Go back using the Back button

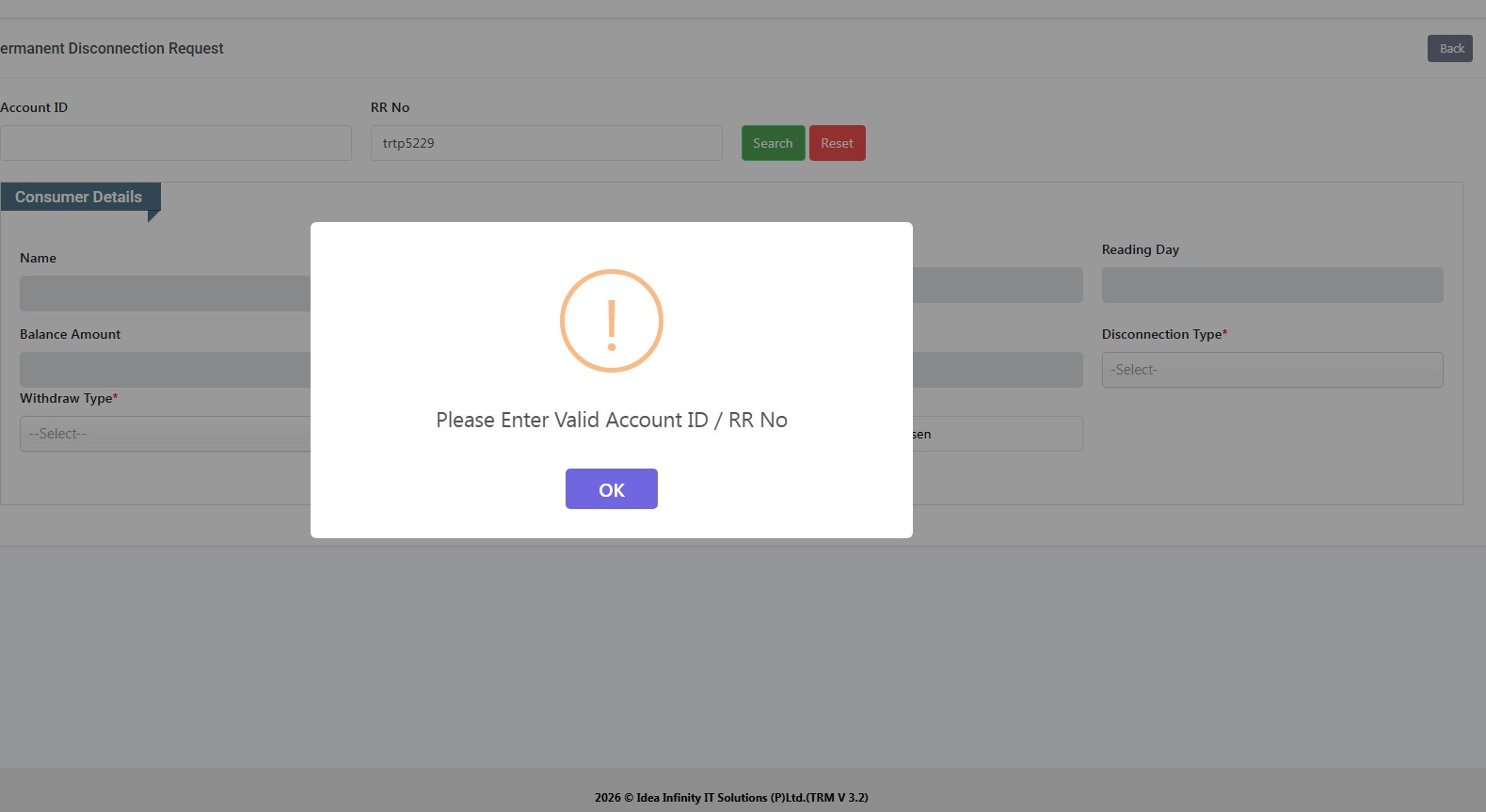pos(1450,49)
